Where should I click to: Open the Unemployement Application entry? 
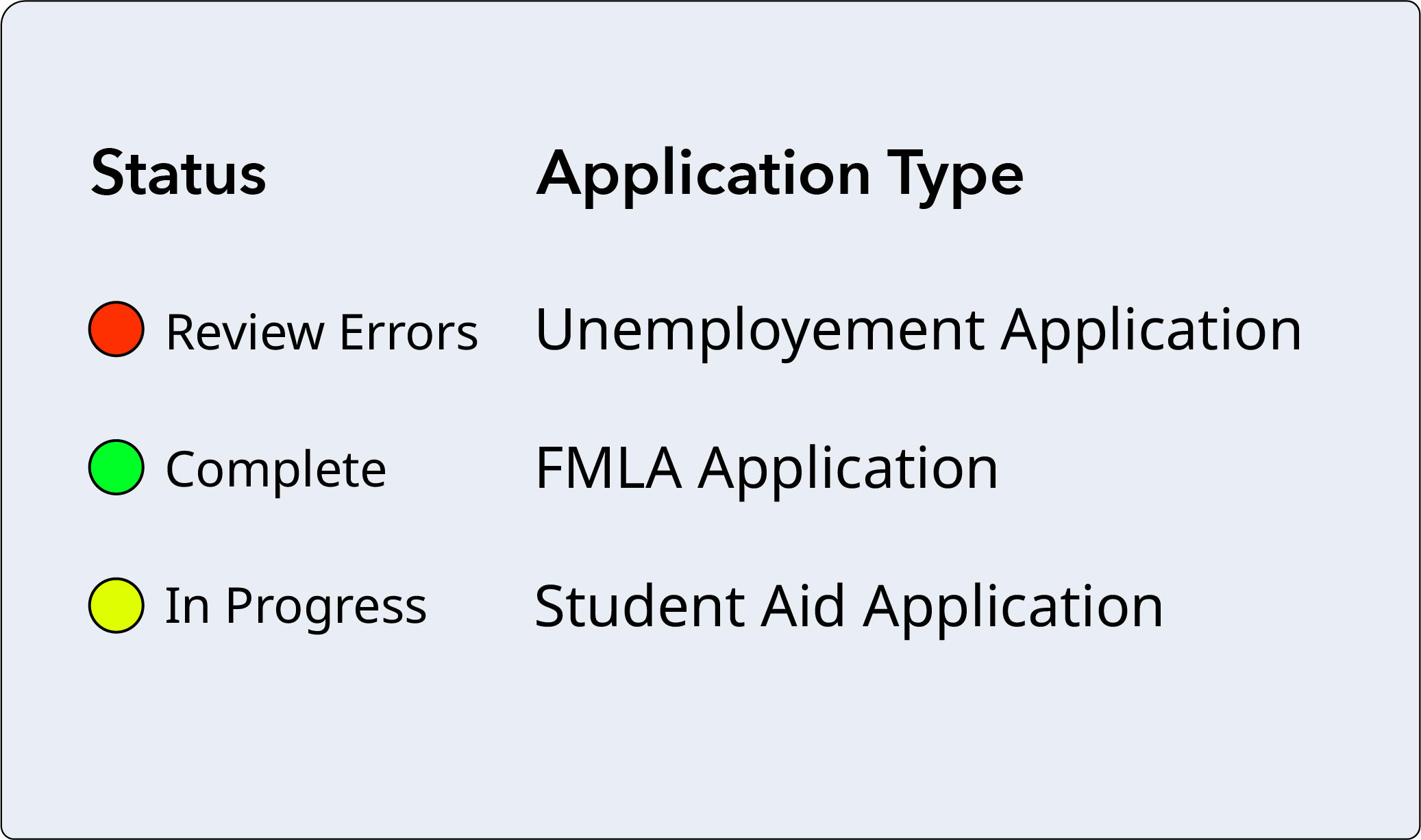[x=917, y=330]
